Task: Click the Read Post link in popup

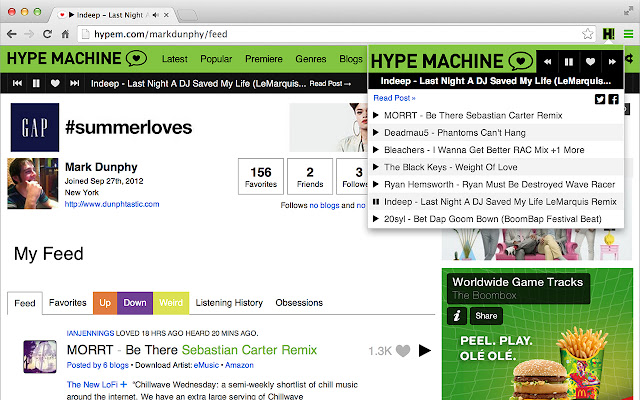Action: pos(394,98)
